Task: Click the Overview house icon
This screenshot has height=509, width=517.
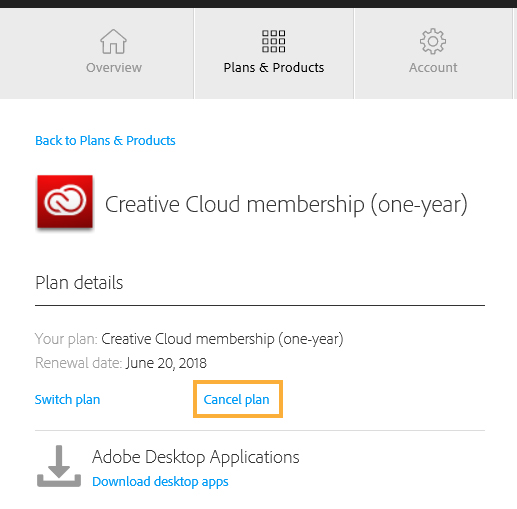Action: [x=113, y=42]
